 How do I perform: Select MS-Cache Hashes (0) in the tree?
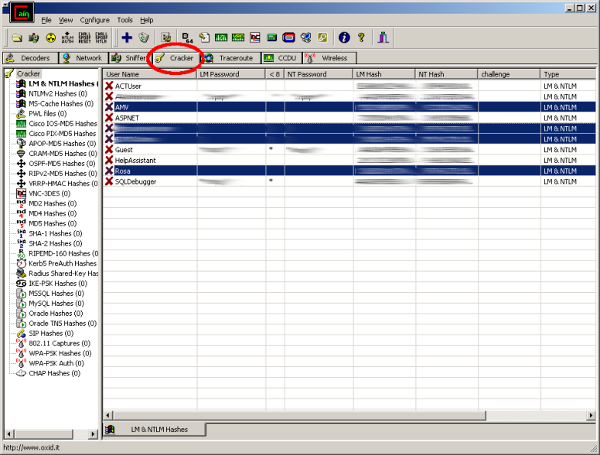click(x=61, y=104)
